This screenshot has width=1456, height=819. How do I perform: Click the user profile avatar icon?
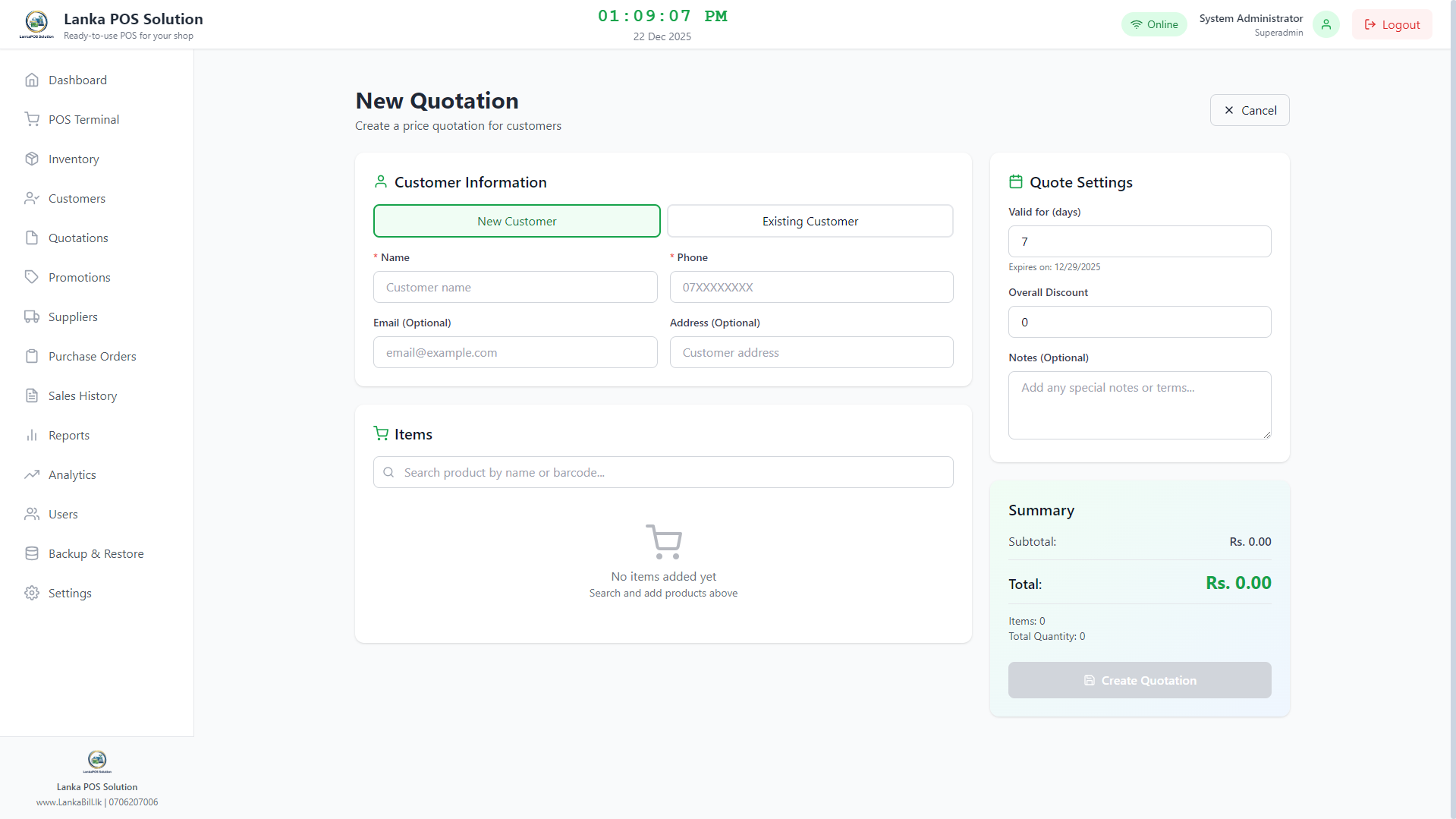[1325, 24]
